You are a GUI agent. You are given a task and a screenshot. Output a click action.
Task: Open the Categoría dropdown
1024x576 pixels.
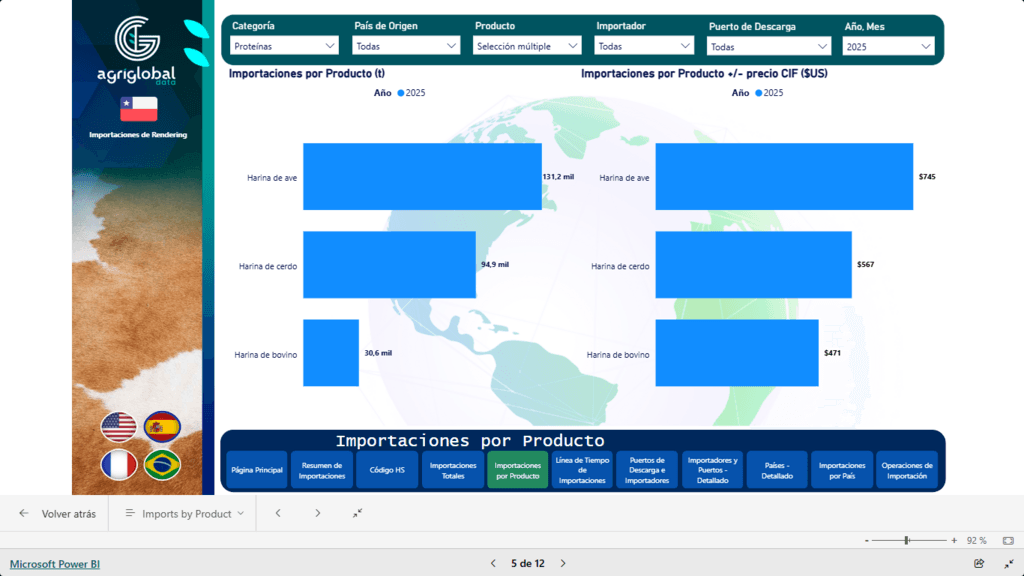tap(285, 46)
